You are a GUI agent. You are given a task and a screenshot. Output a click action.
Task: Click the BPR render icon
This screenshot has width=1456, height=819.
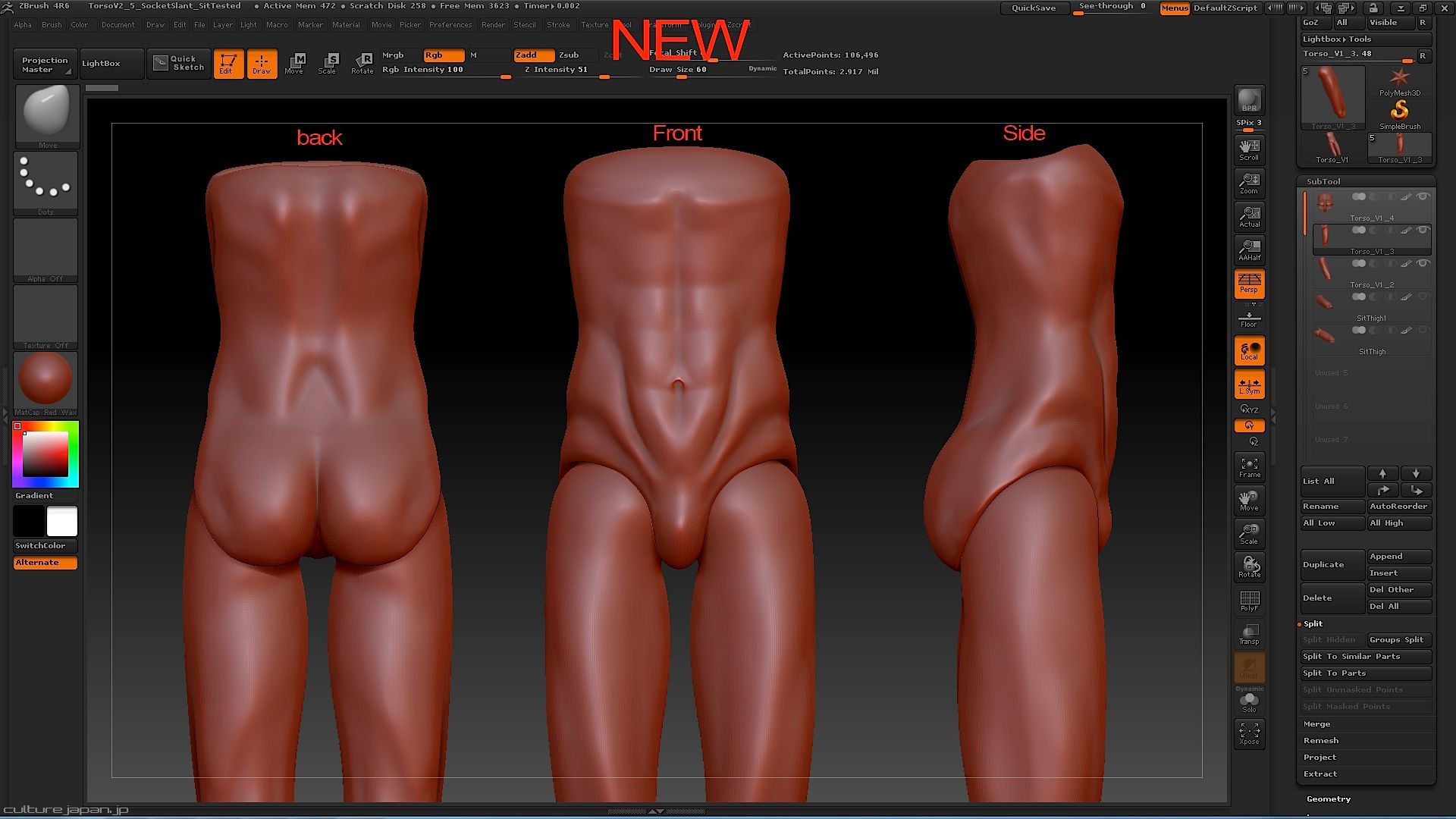tap(1249, 100)
